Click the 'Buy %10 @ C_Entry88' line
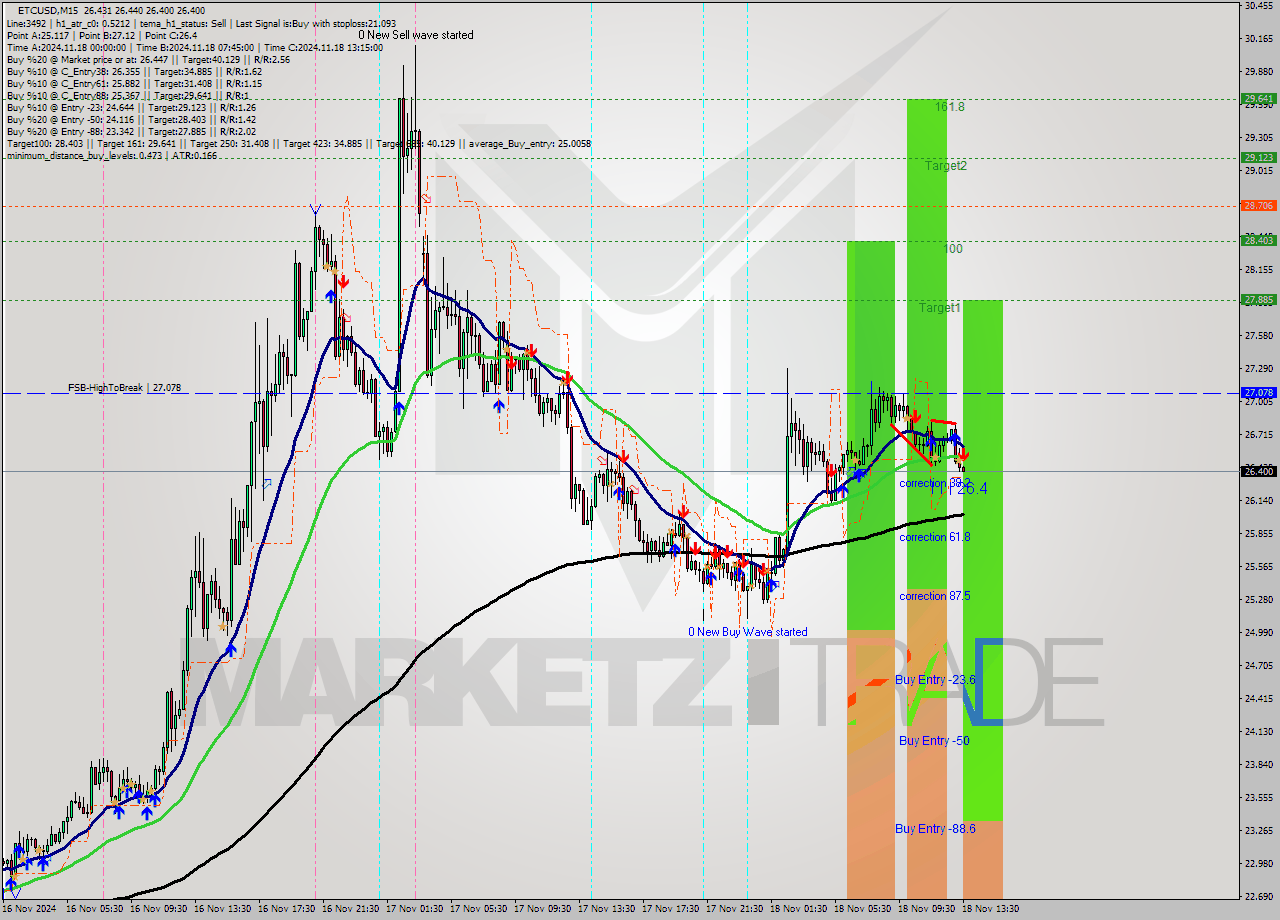 127,95
